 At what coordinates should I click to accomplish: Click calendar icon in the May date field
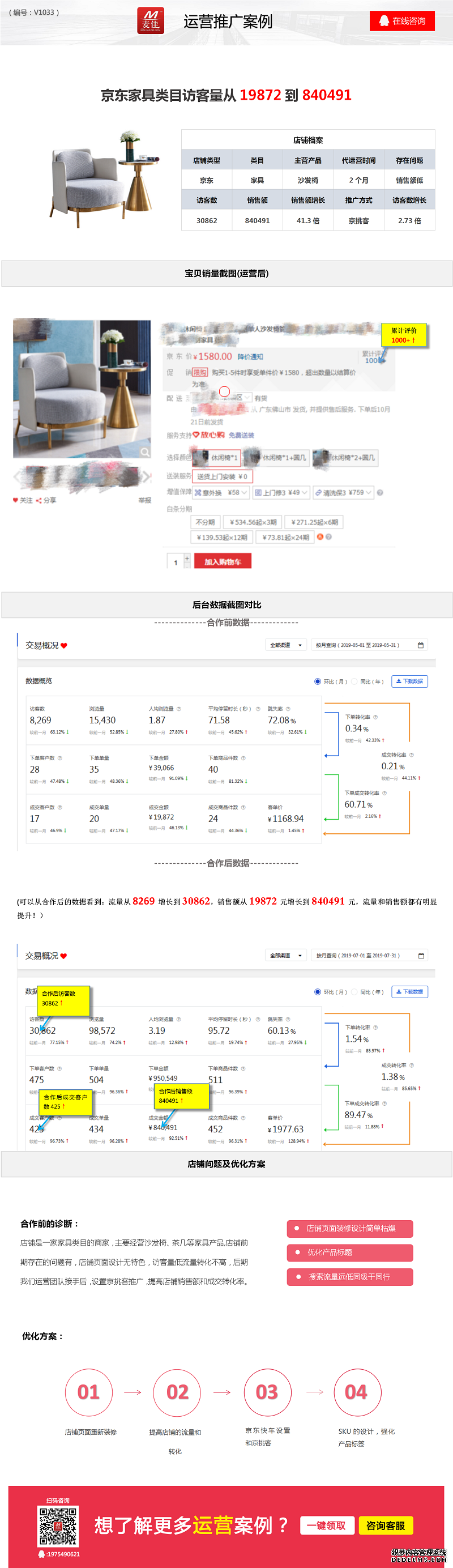(x=421, y=645)
